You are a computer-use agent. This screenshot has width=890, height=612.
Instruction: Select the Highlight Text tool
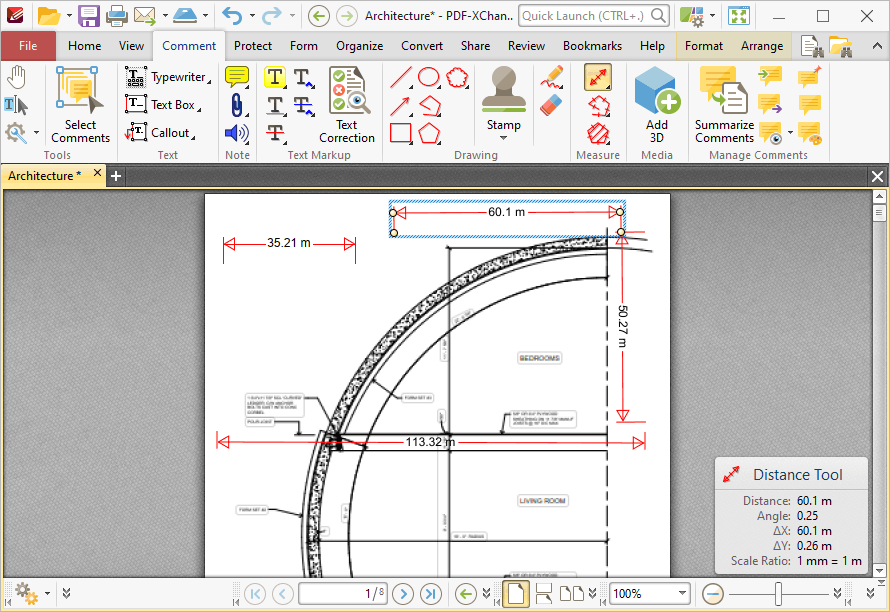coord(277,76)
